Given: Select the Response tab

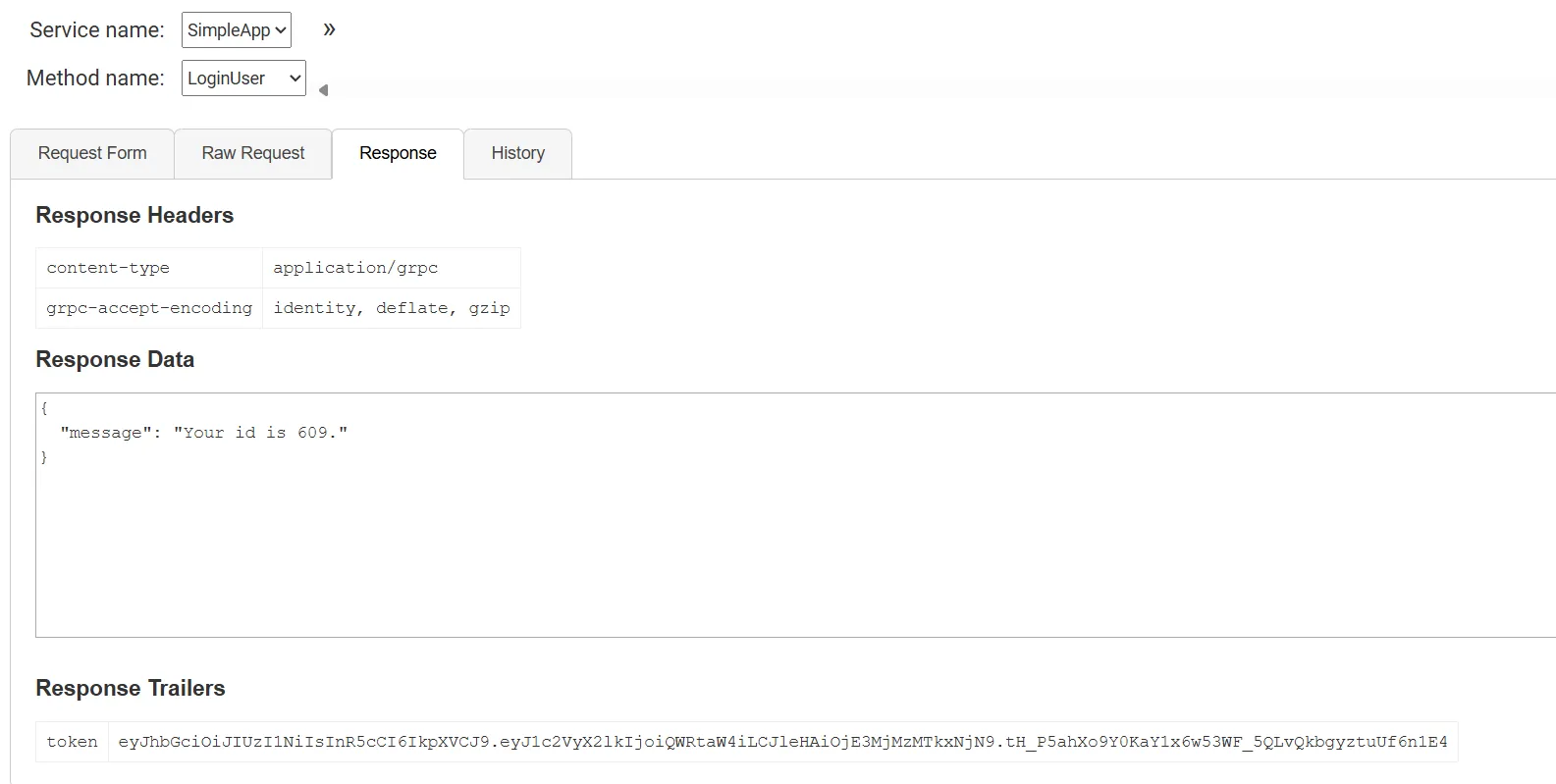Looking at the screenshot, I should pos(398,153).
